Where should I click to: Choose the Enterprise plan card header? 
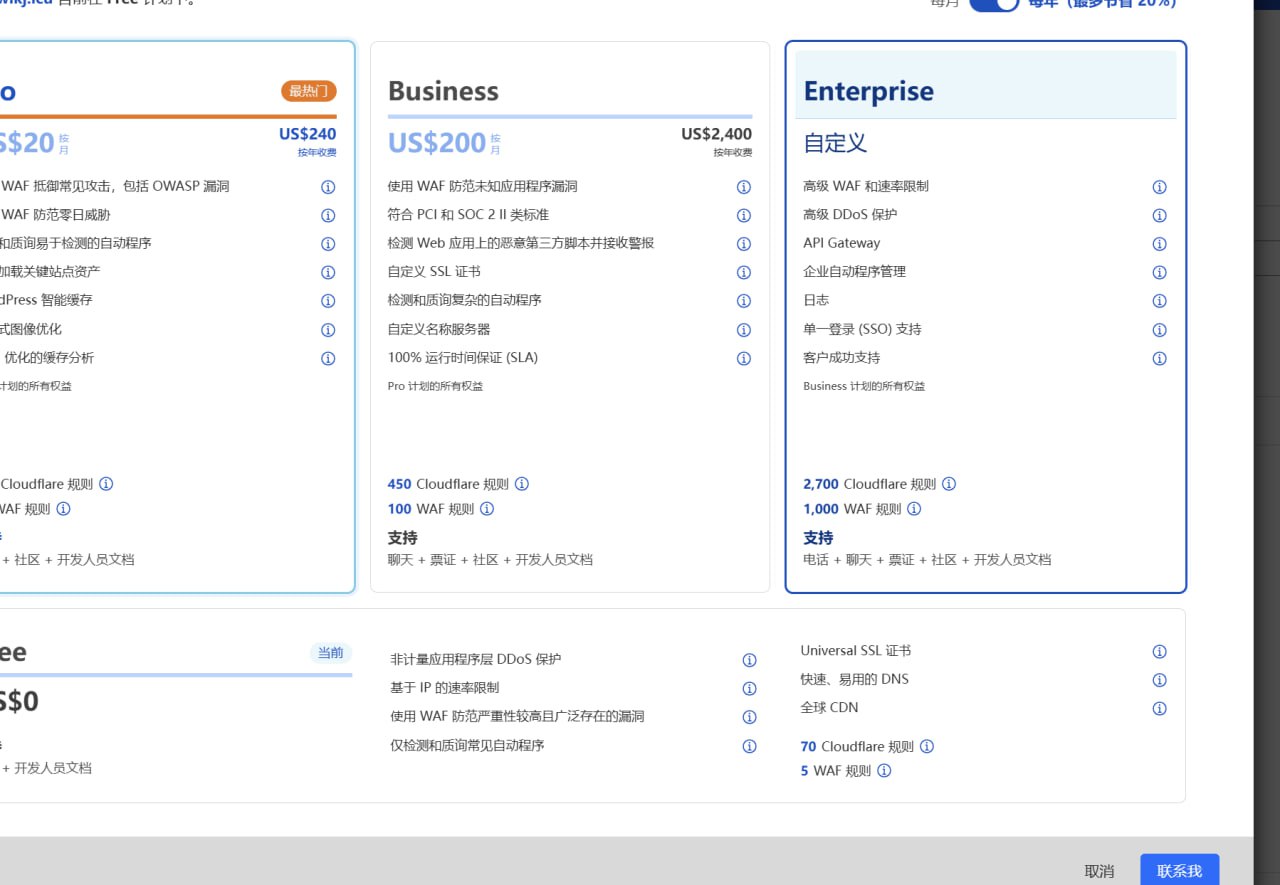tap(868, 91)
